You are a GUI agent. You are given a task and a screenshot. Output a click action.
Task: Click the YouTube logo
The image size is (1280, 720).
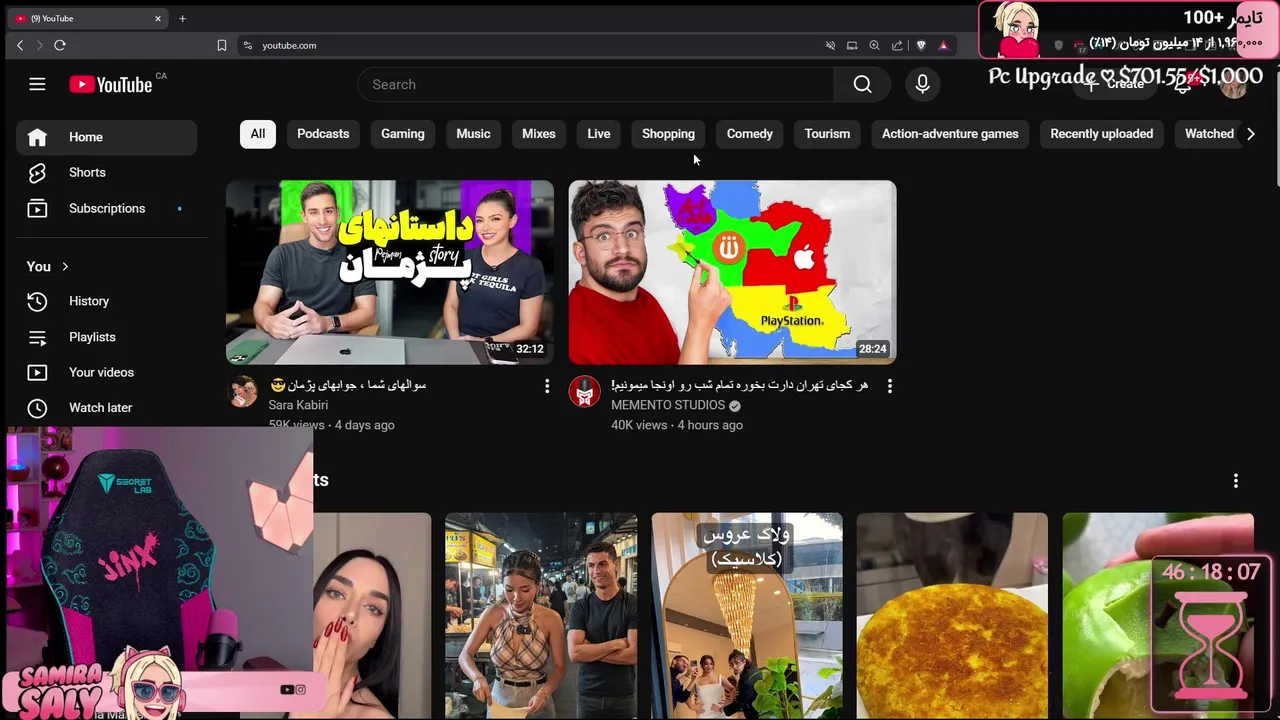click(111, 85)
